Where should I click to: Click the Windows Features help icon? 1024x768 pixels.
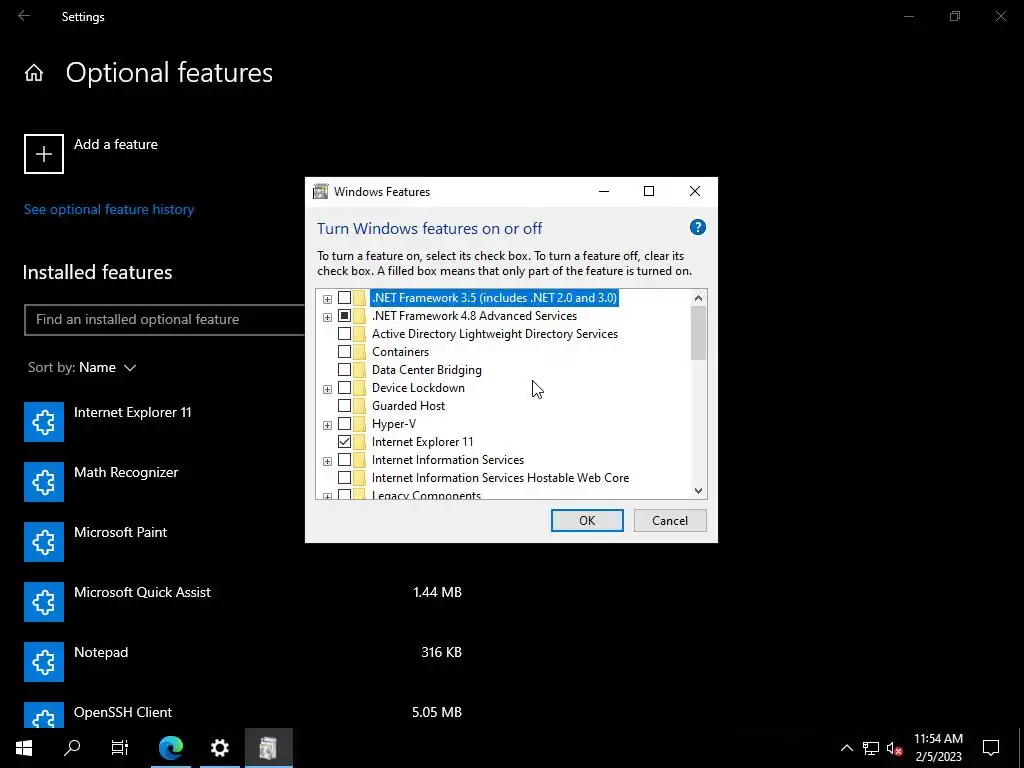coord(697,227)
